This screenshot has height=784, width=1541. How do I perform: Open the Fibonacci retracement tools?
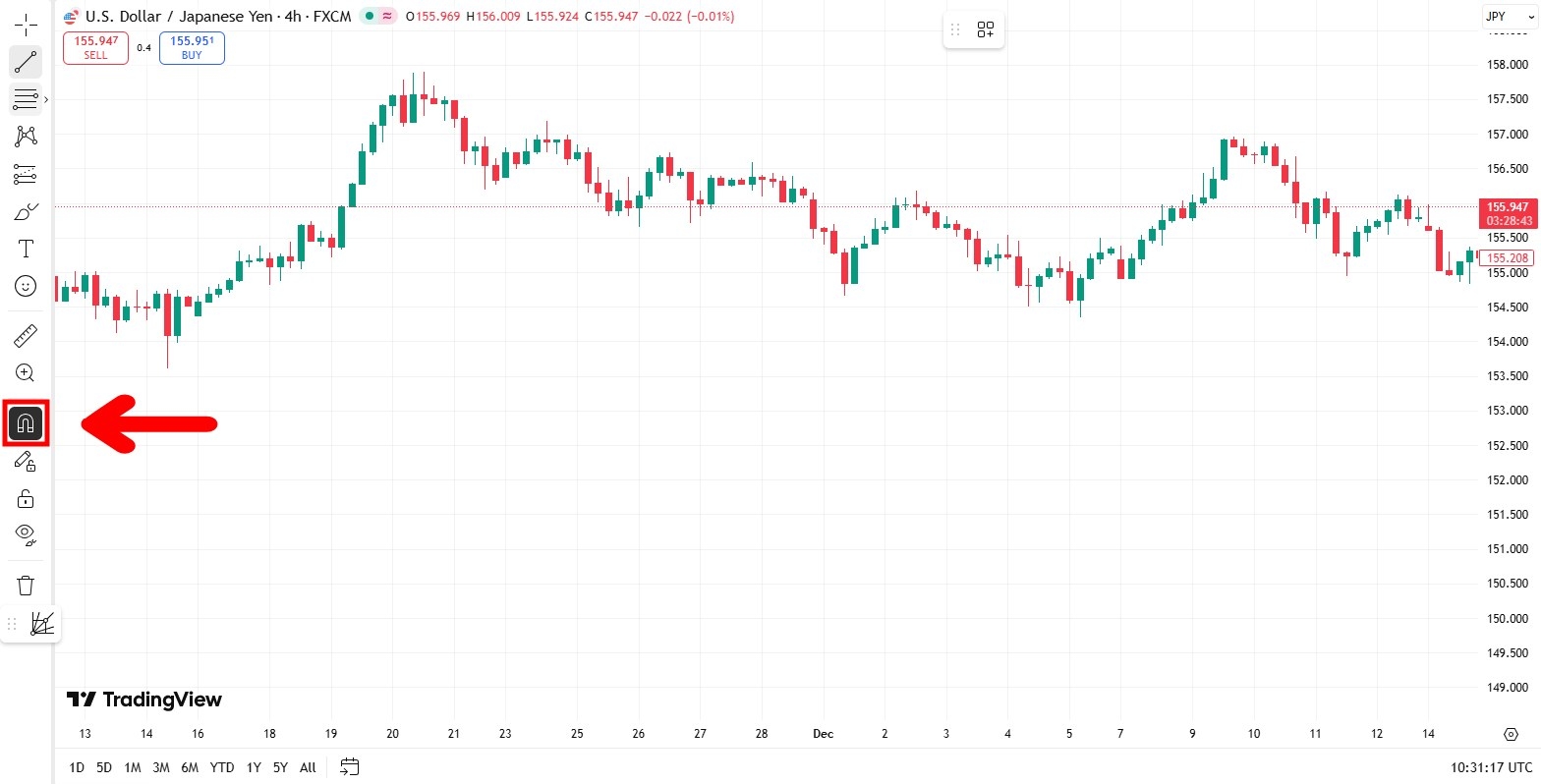pos(26,99)
